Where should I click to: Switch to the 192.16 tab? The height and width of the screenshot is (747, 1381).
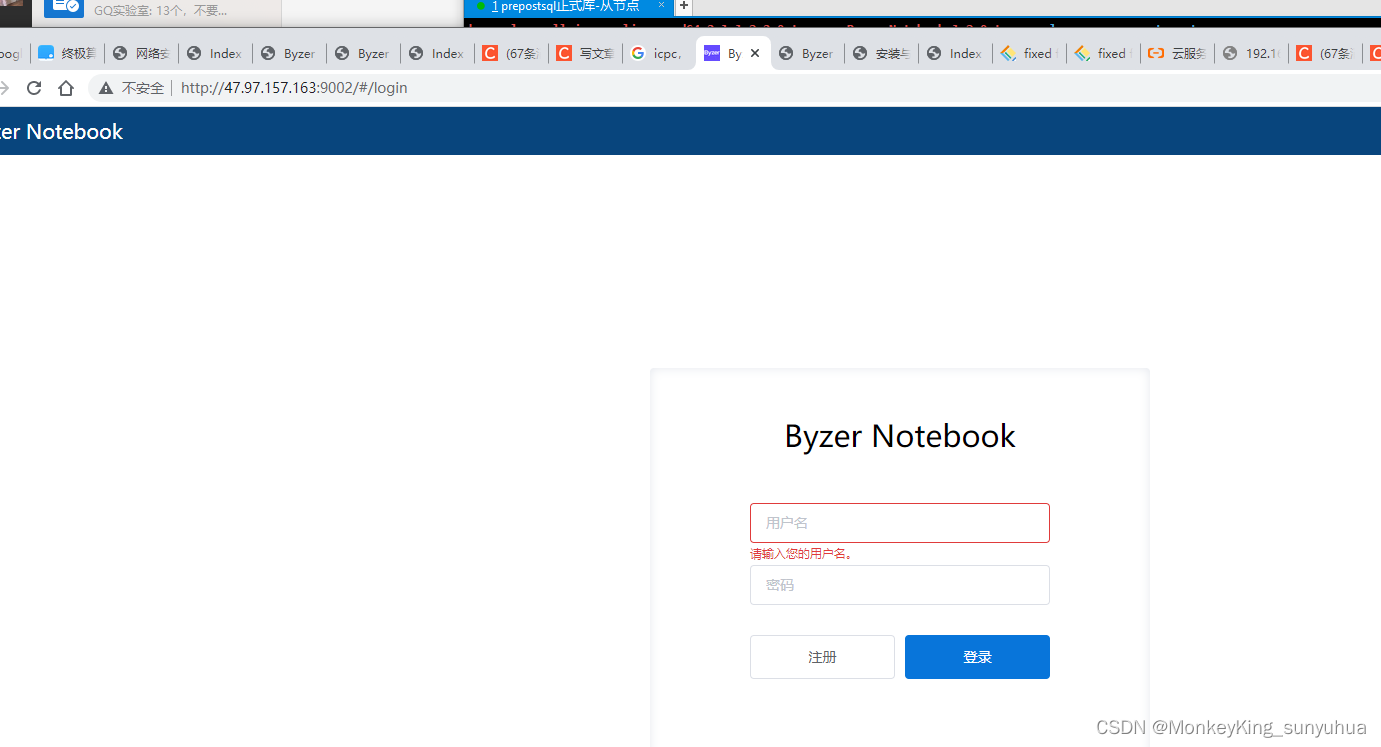(1251, 54)
